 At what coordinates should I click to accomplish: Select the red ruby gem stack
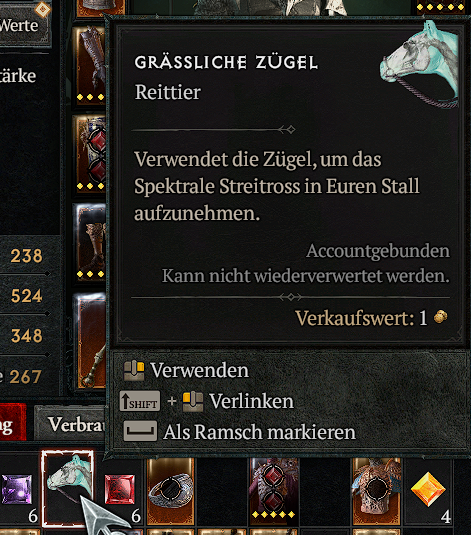pos(119,489)
